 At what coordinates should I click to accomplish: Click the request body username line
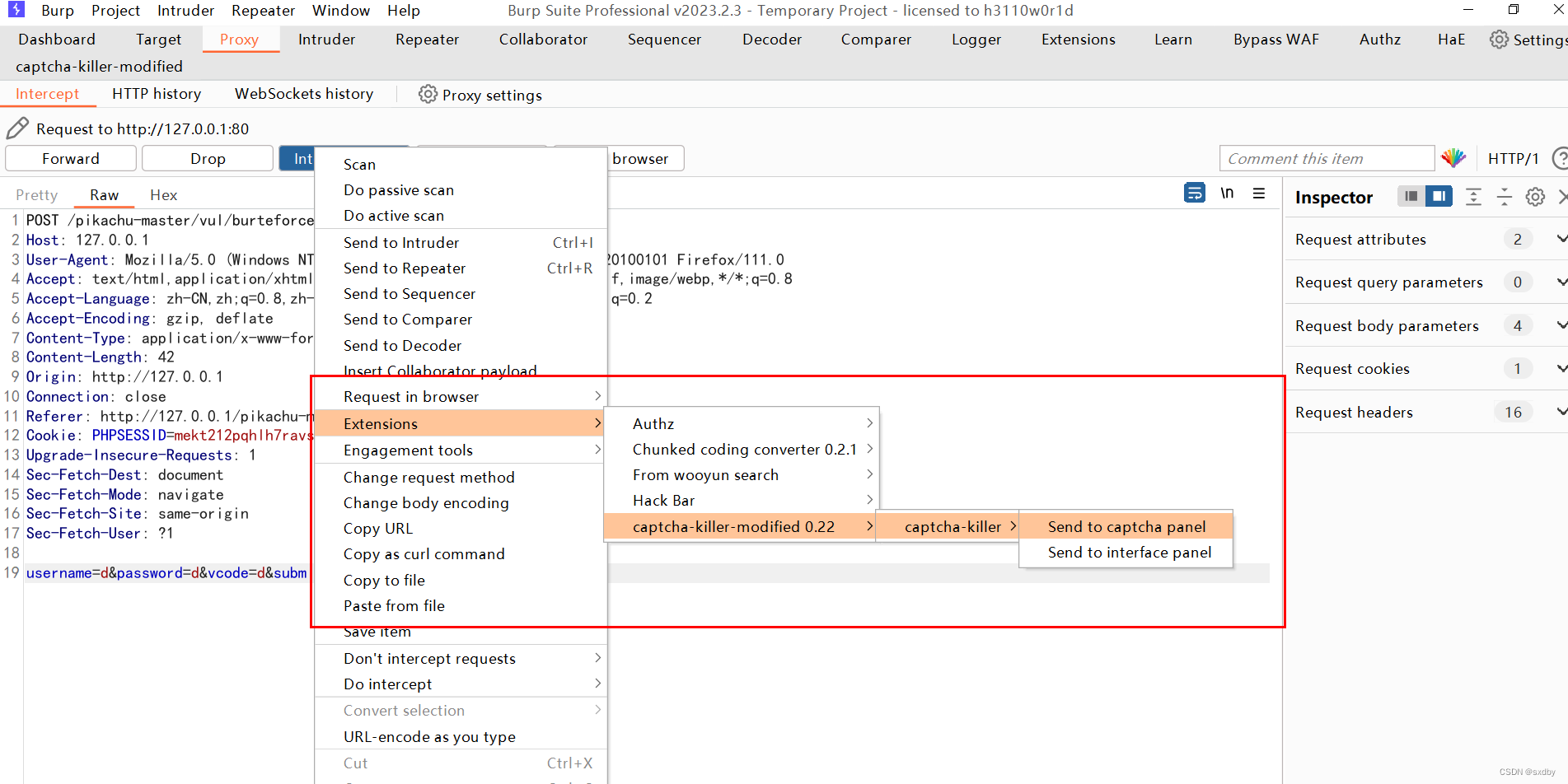pyautogui.click(x=166, y=572)
